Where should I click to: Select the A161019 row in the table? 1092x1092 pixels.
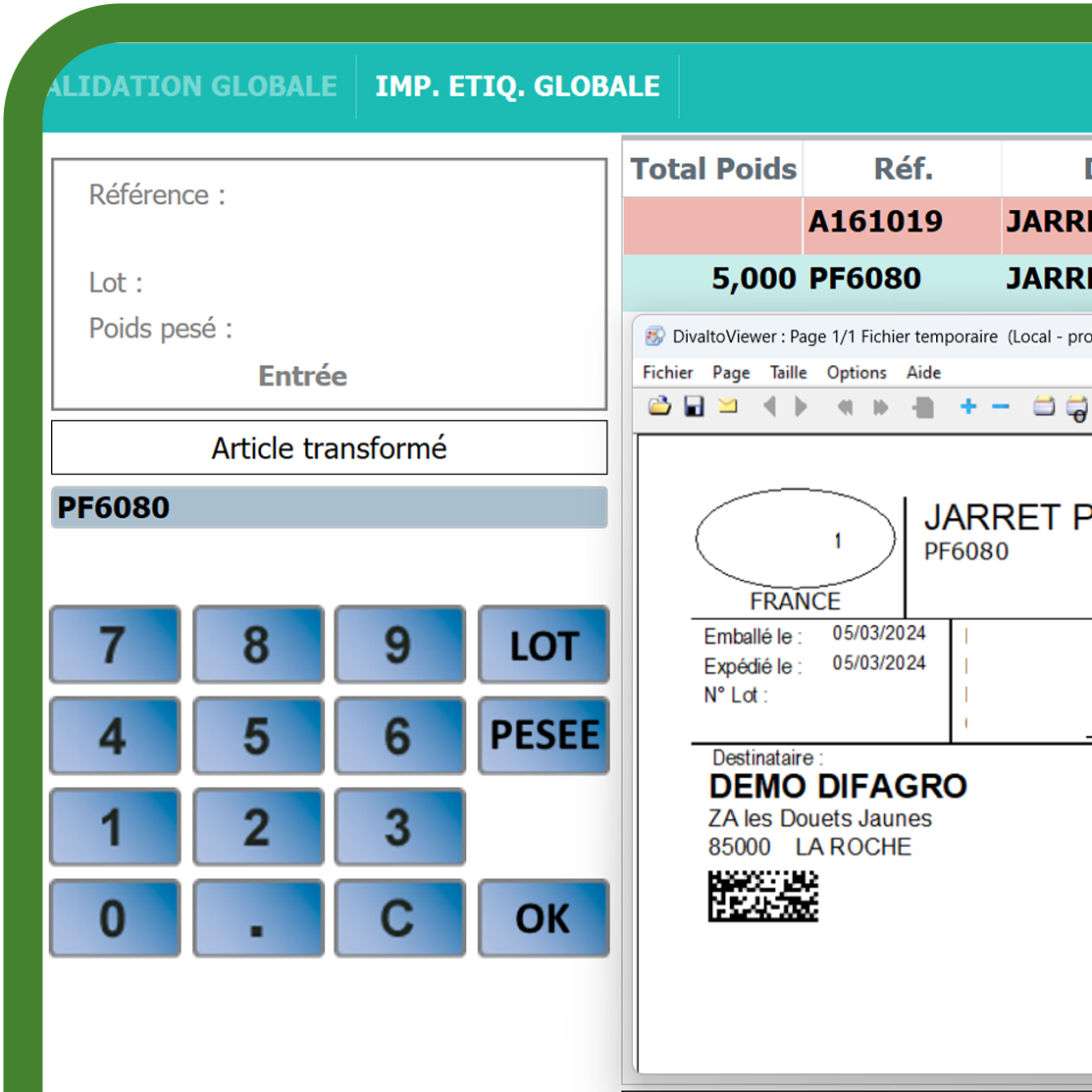pos(875,222)
